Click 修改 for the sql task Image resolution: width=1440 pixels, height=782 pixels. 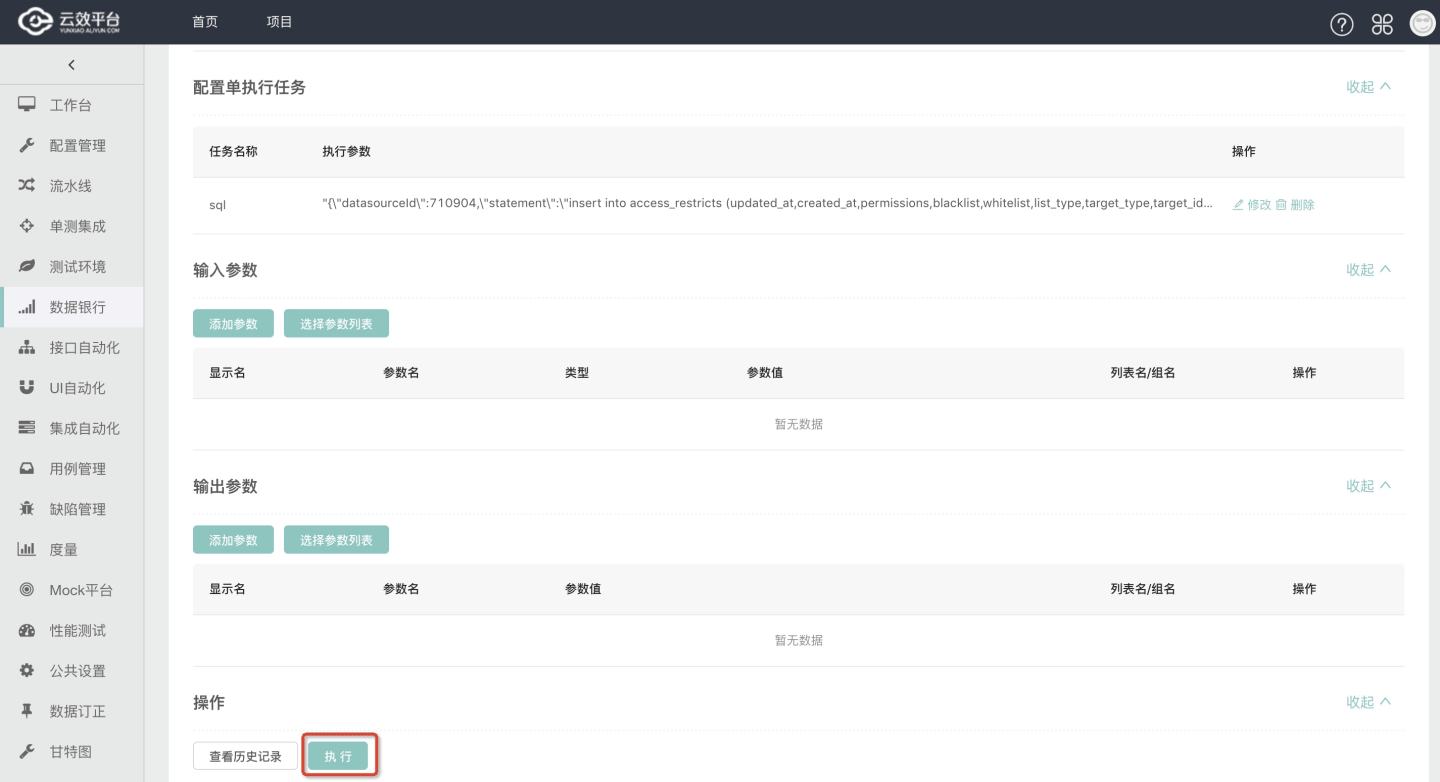tap(1252, 204)
